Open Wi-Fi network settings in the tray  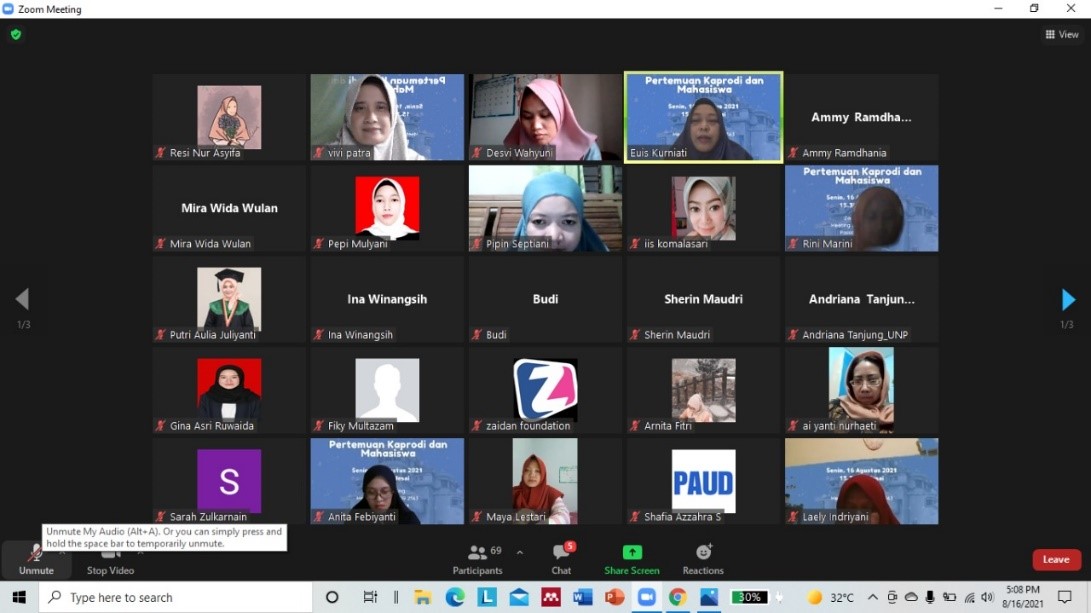[x=969, y=597]
